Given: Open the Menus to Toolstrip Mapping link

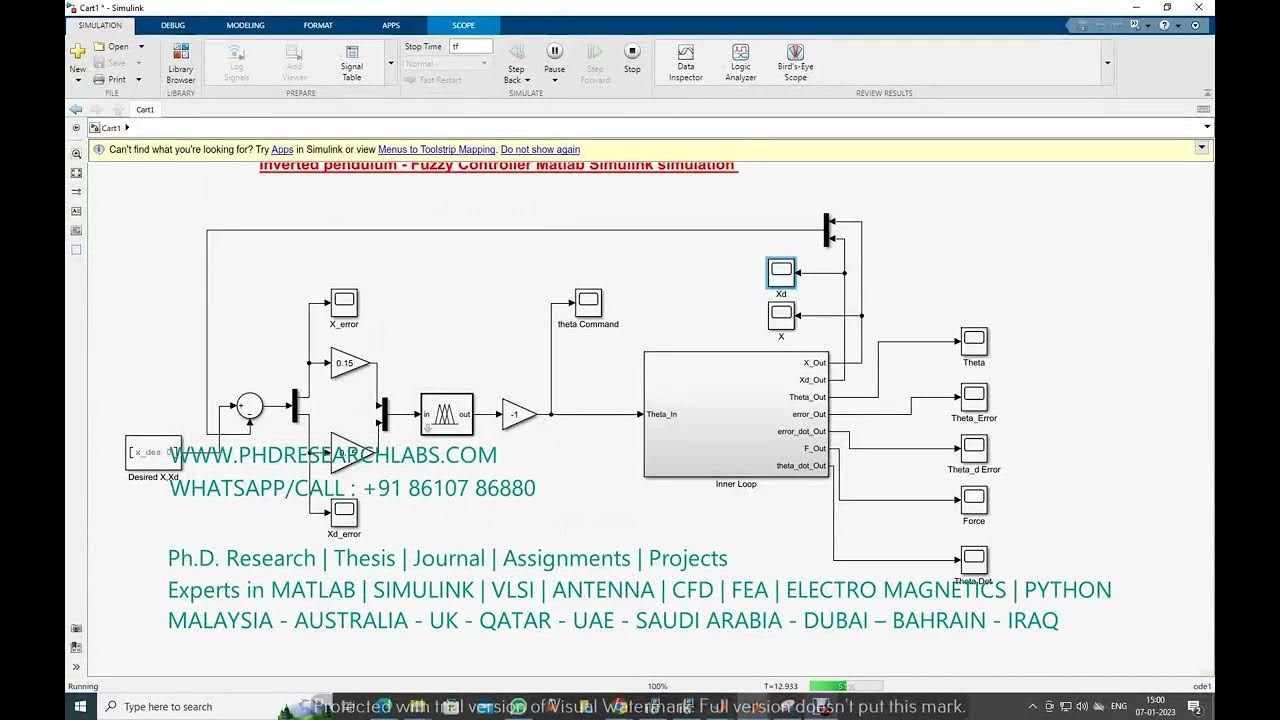Looking at the screenshot, I should coord(436,150).
